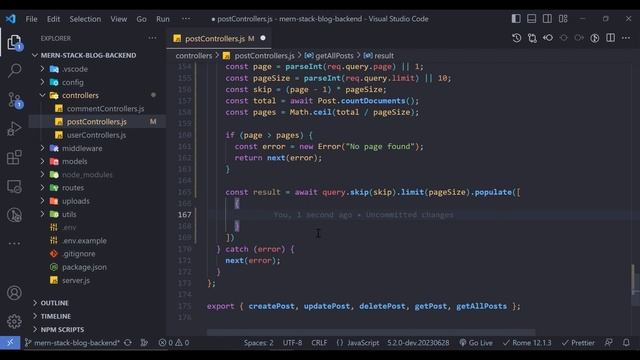Click the feedback icon in status bar

pos(609,342)
